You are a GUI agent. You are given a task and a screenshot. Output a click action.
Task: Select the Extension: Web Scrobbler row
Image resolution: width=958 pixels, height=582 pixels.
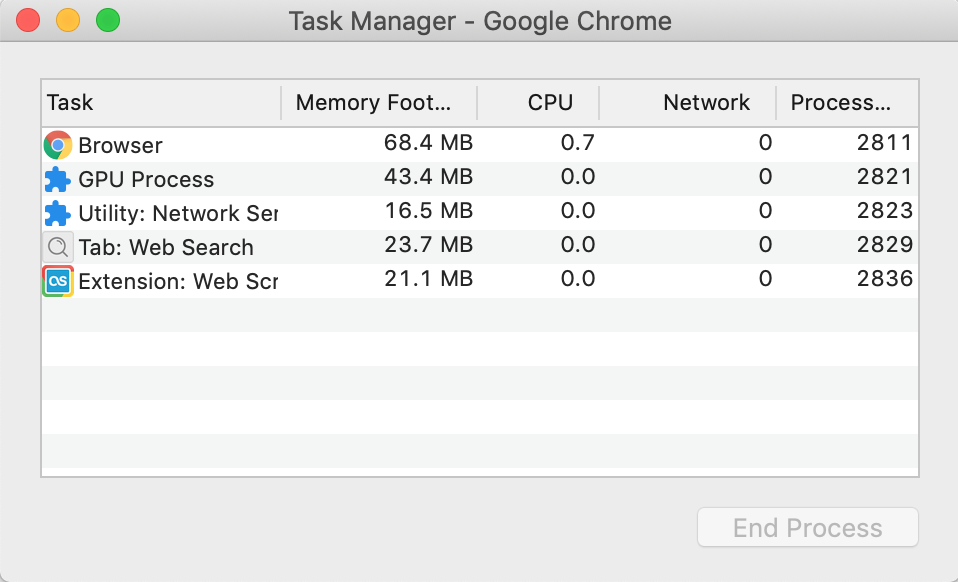point(480,282)
